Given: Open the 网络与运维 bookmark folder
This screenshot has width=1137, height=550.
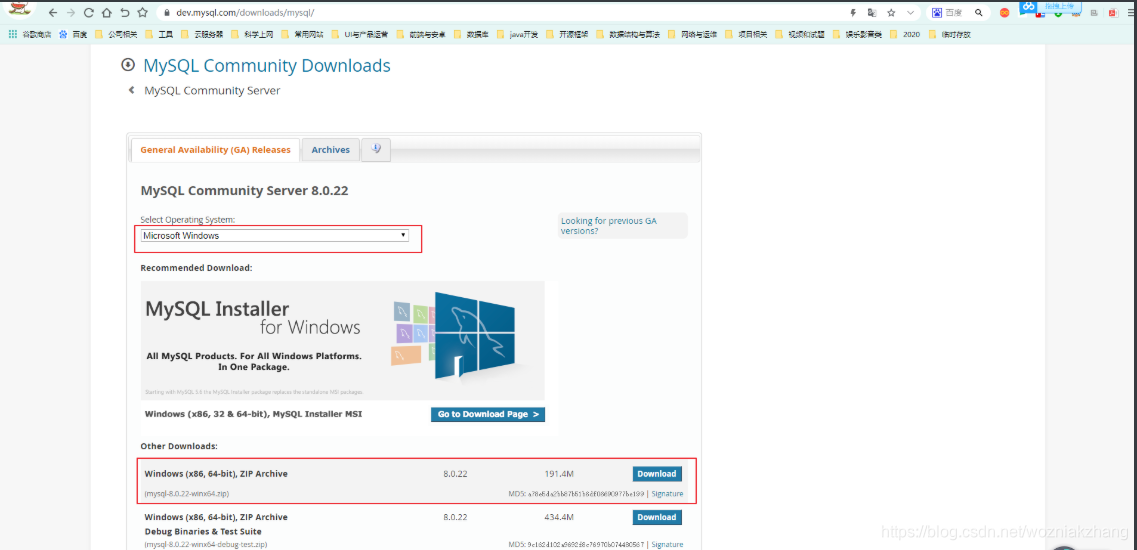Looking at the screenshot, I should [x=692, y=34].
